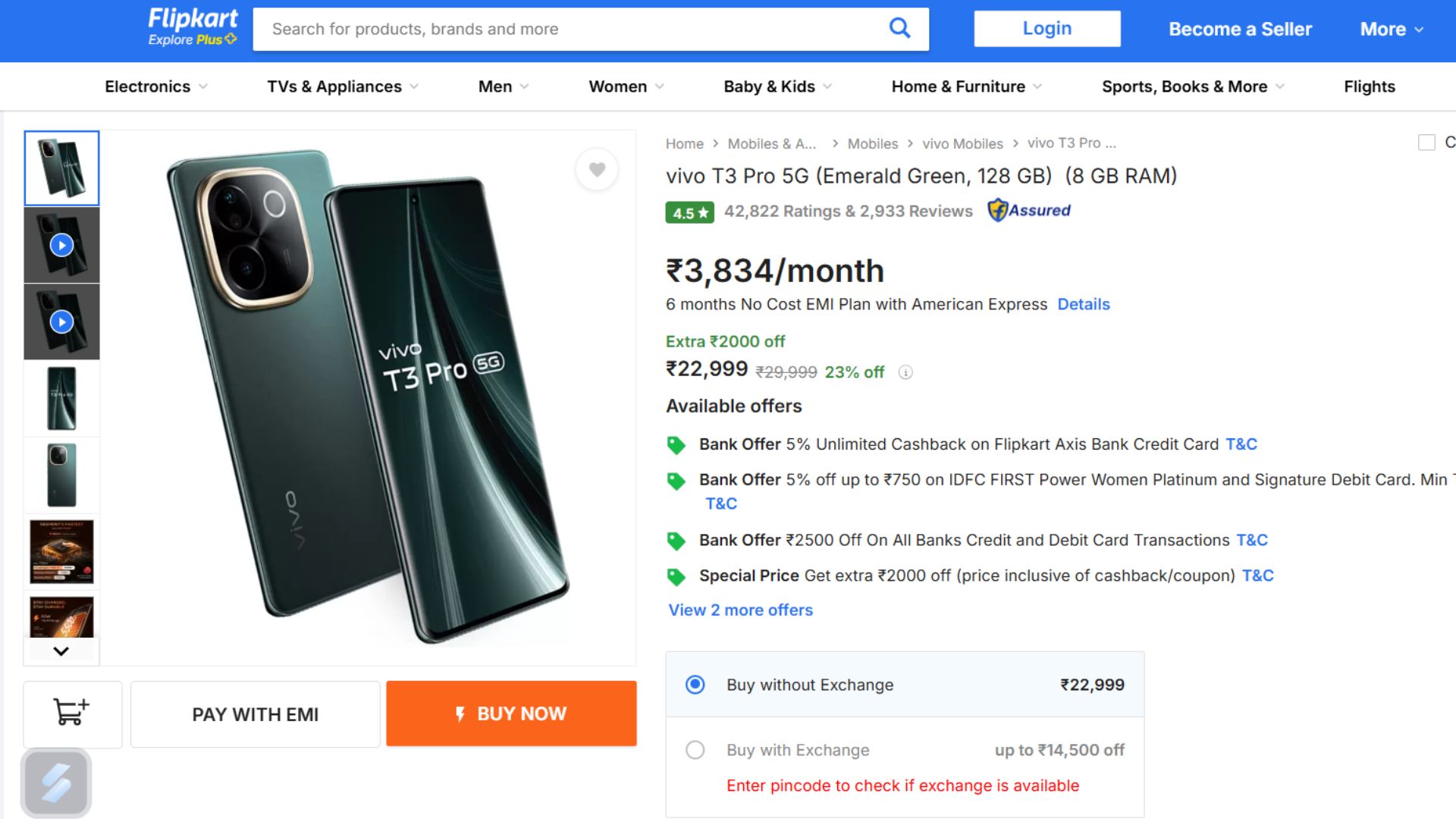Screen dimensions: 1456x819
Task: Open the floating widget icon at bottom-left
Action: [x=56, y=783]
